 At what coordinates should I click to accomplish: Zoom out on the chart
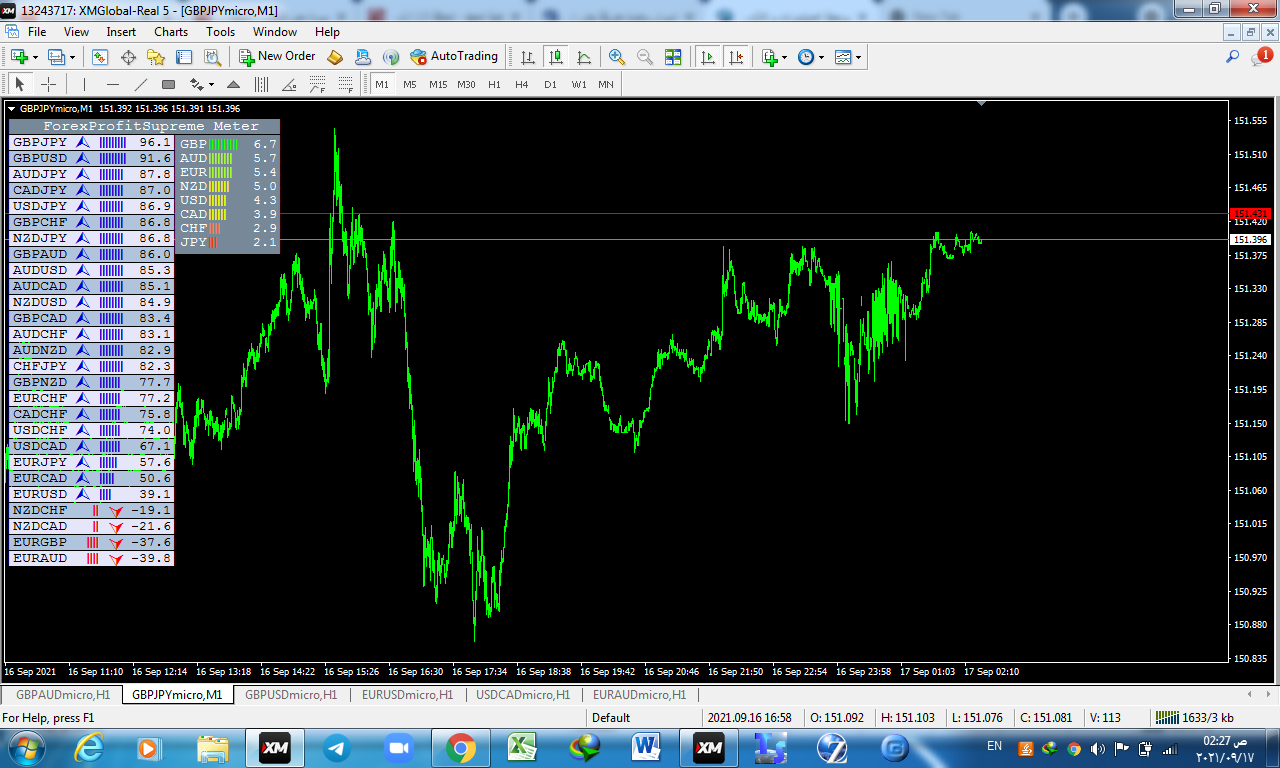pos(645,57)
